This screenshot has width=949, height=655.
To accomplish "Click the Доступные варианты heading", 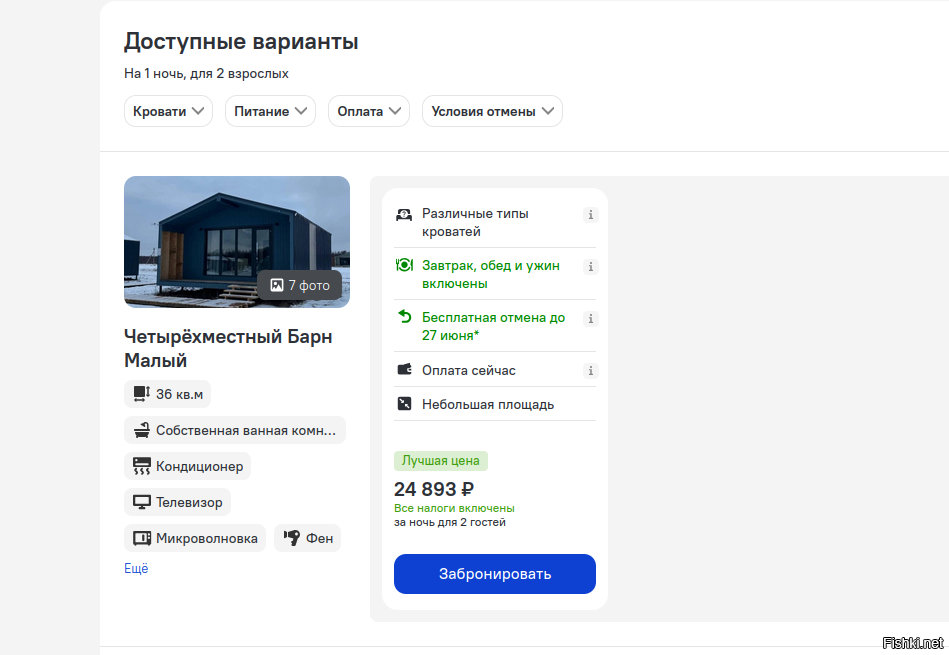I will pyautogui.click(x=241, y=42).
